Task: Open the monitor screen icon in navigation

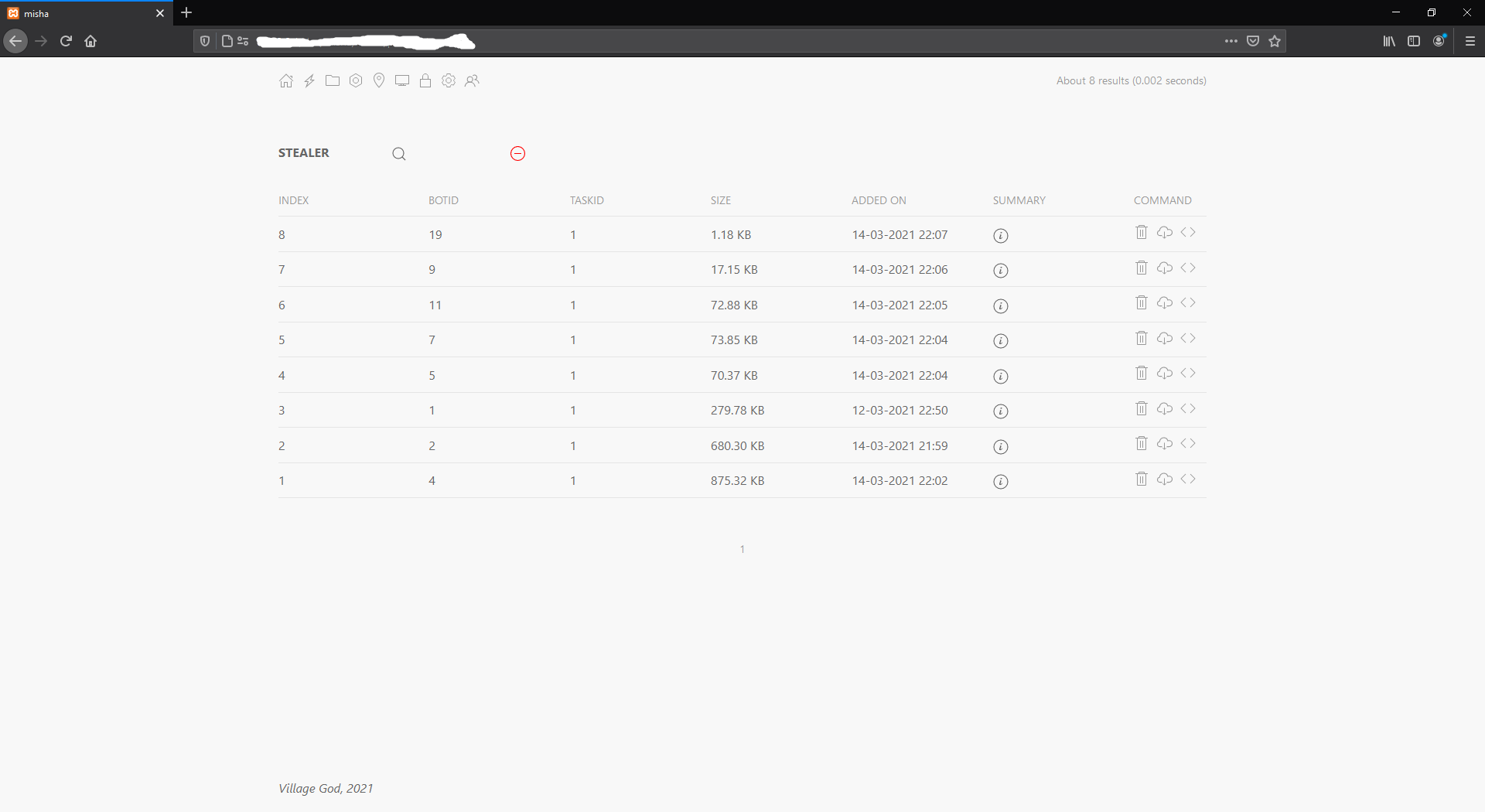Action: pyautogui.click(x=402, y=80)
